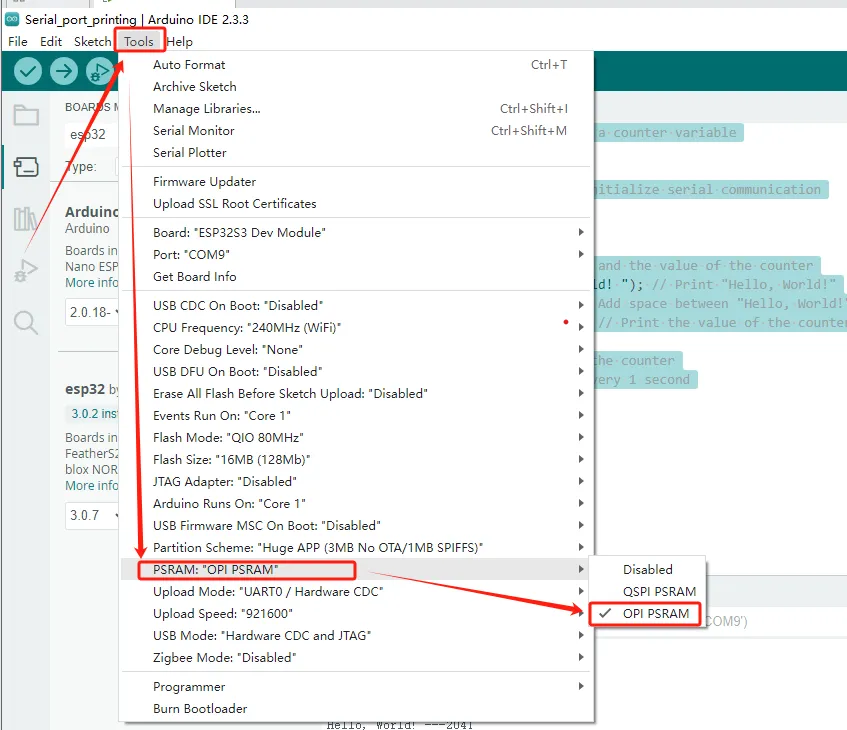847x730 pixels.
Task: Expand the Programmer submenu
Action: coord(357,686)
